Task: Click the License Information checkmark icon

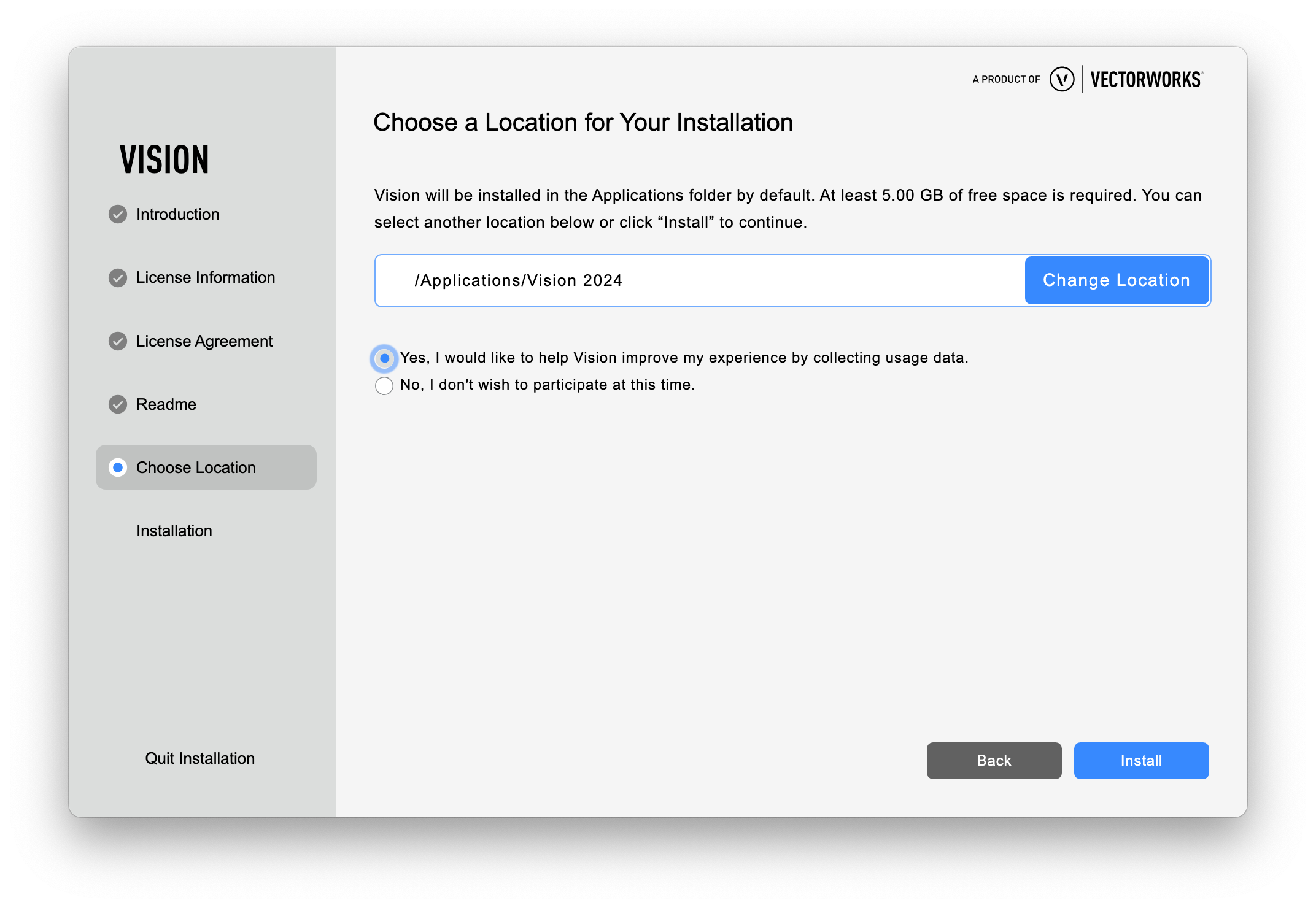Action: tap(118, 278)
